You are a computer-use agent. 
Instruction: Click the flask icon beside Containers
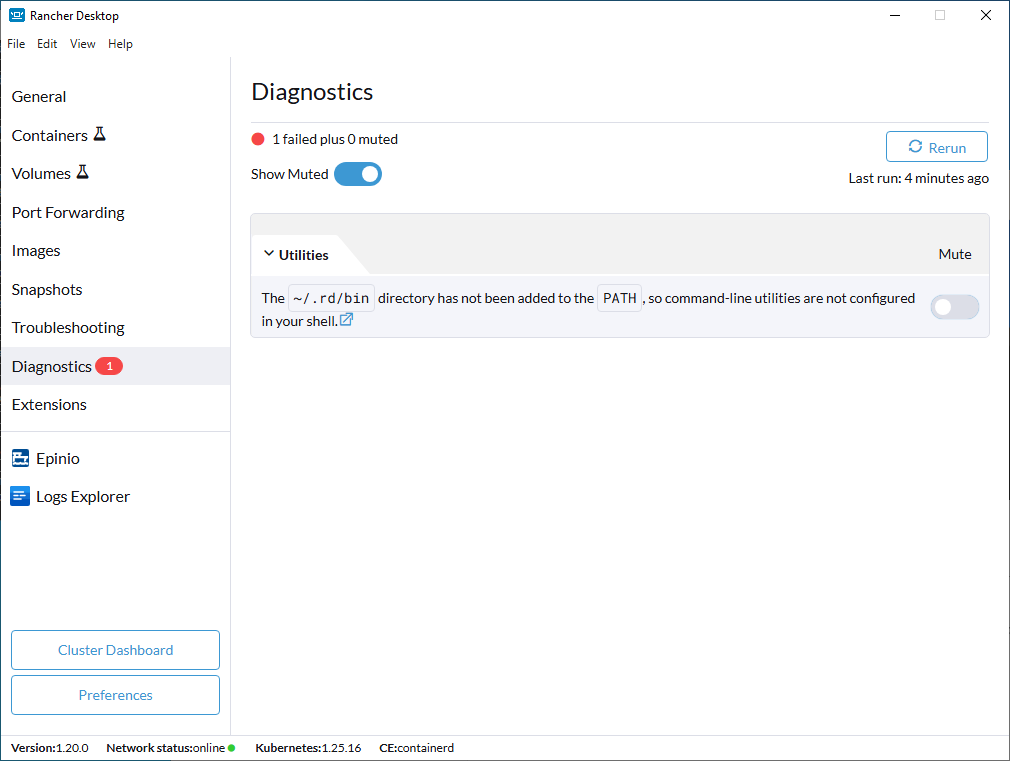(99, 134)
